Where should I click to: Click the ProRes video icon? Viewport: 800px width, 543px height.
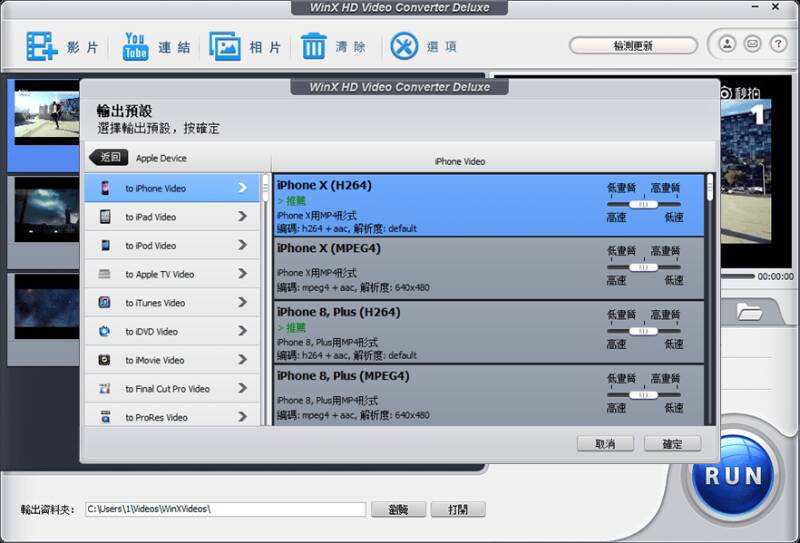[105, 417]
